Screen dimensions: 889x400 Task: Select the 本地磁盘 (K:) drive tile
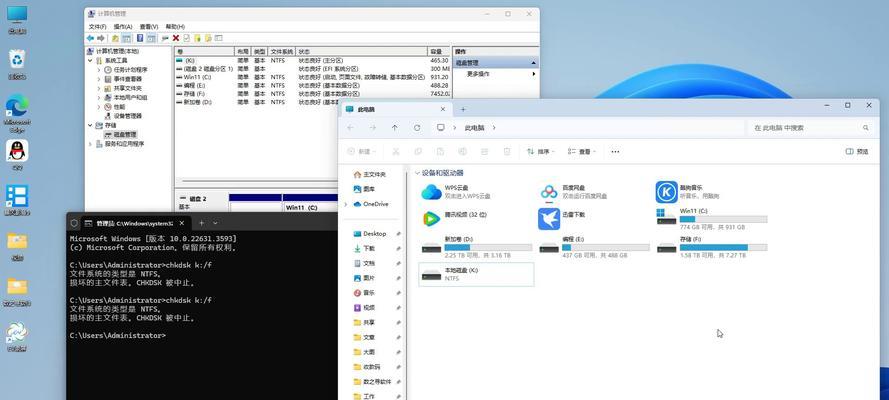tap(476, 275)
